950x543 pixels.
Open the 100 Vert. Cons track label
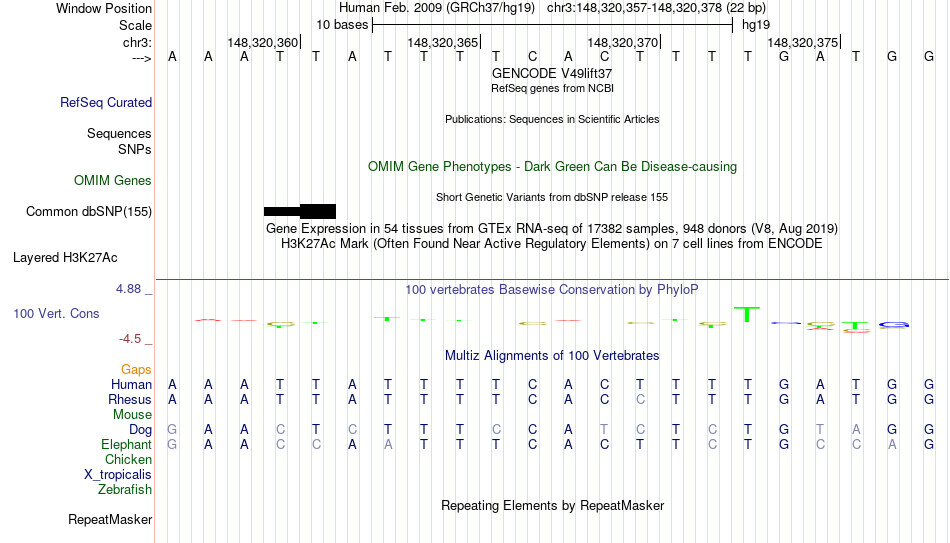56,313
